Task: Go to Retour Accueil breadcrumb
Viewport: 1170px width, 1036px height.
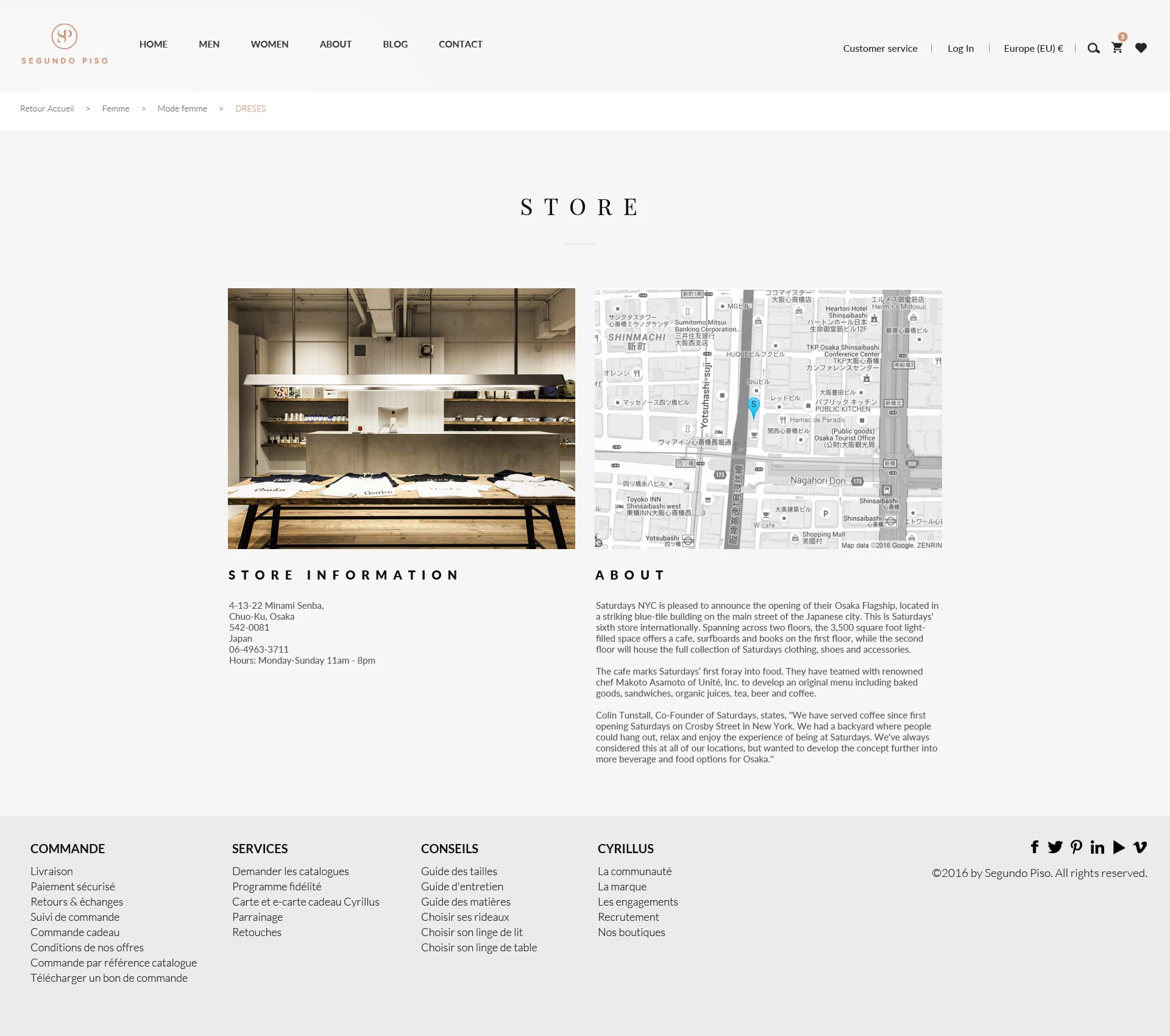Action: coord(47,108)
